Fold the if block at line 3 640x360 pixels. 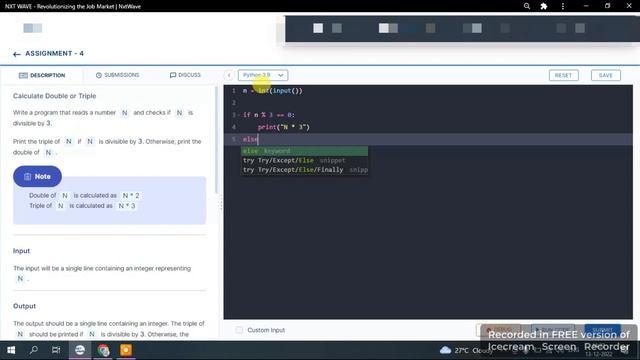click(x=239, y=115)
